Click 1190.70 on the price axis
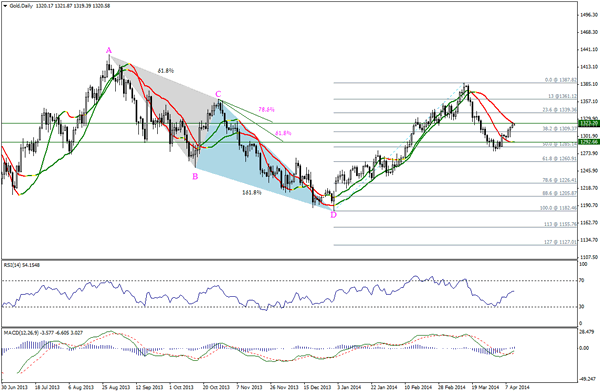Screen dimensions: 600x392 pyautogui.click(x=589, y=206)
